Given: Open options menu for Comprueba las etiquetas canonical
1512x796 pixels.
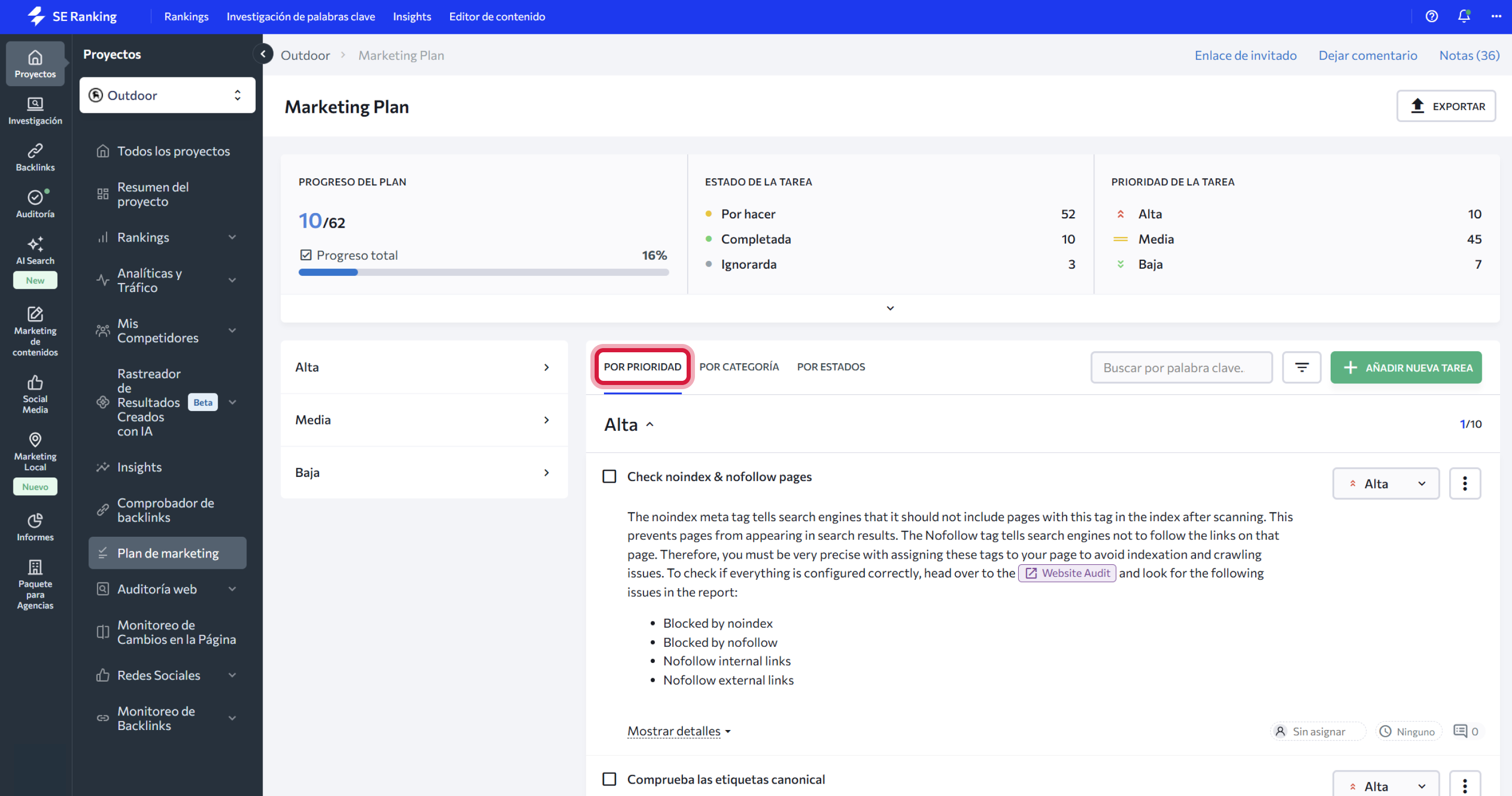Looking at the screenshot, I should (1465, 785).
